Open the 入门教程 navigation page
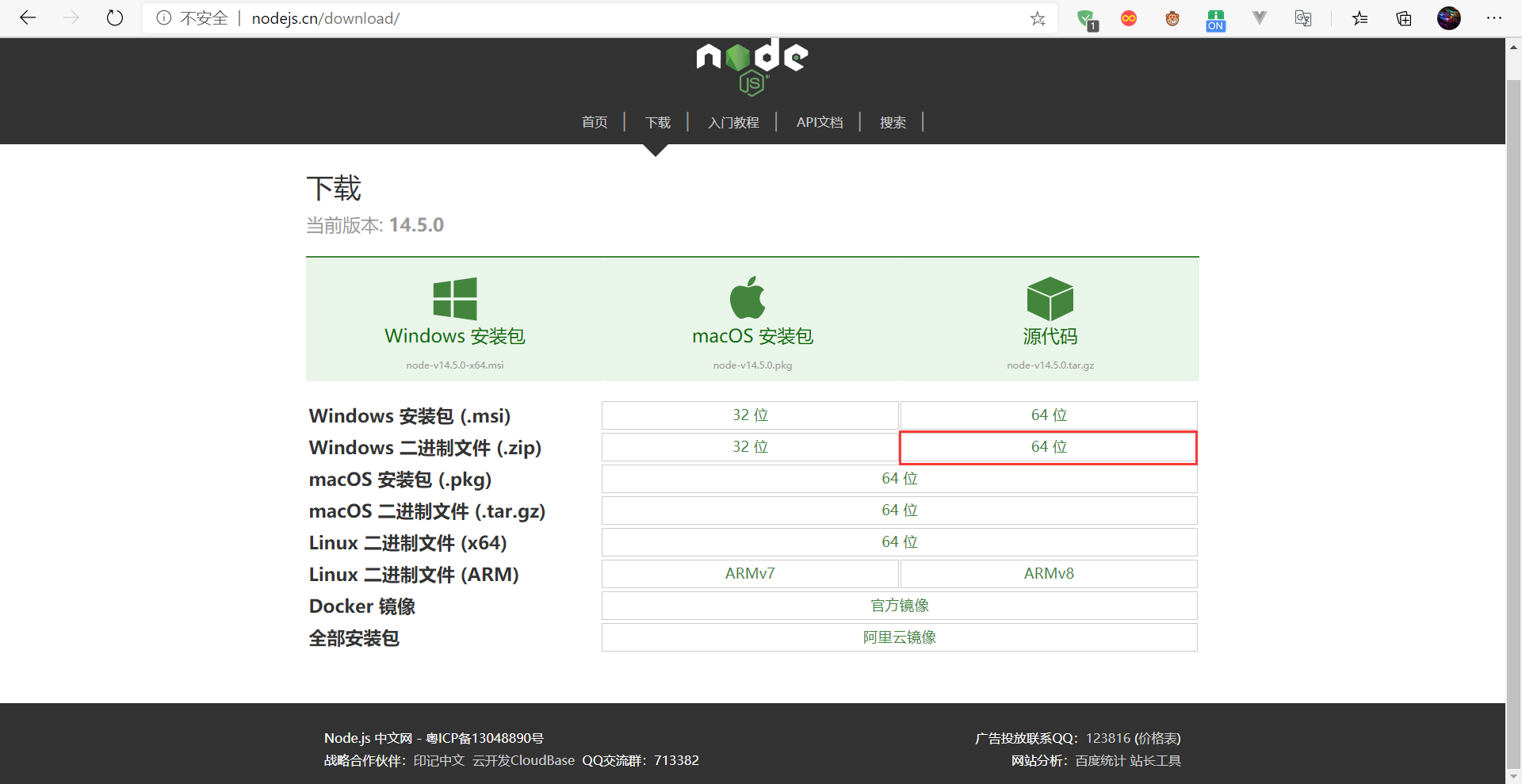Screen dimensions: 1522x784 tap(732, 122)
